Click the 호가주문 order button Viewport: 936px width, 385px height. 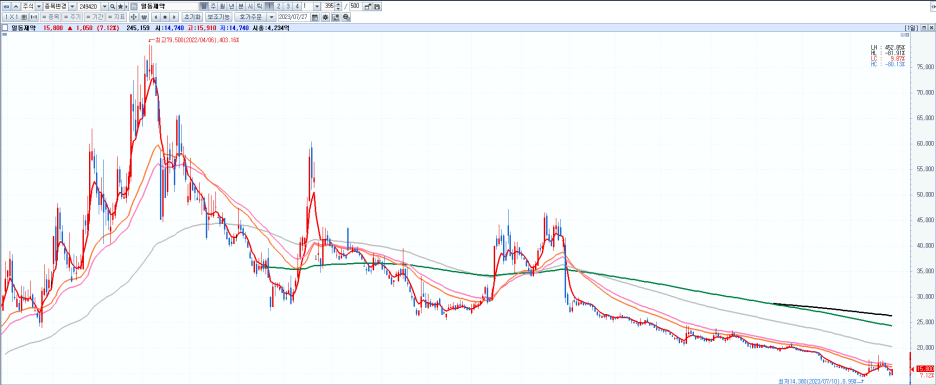(x=250, y=17)
